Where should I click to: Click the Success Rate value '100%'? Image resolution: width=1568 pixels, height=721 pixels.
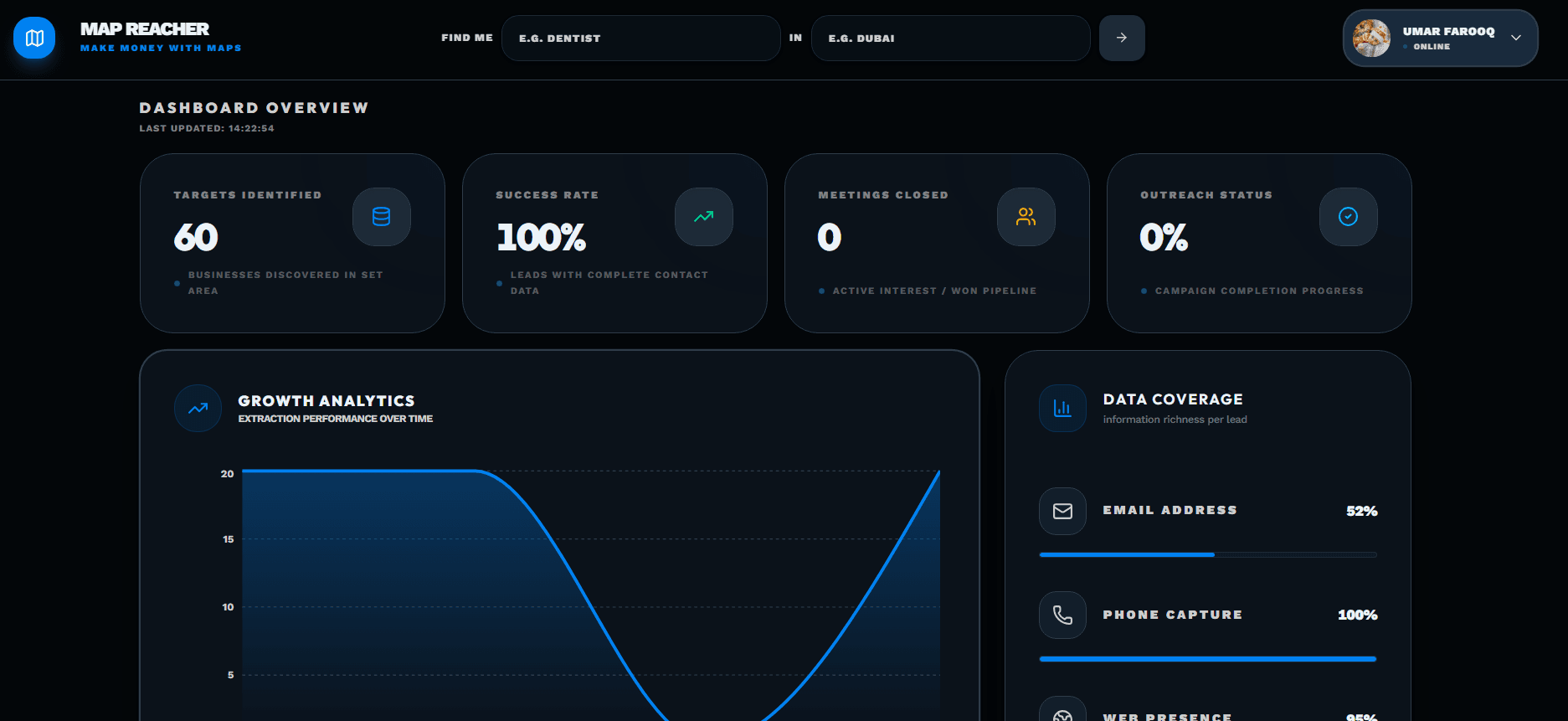tap(542, 237)
